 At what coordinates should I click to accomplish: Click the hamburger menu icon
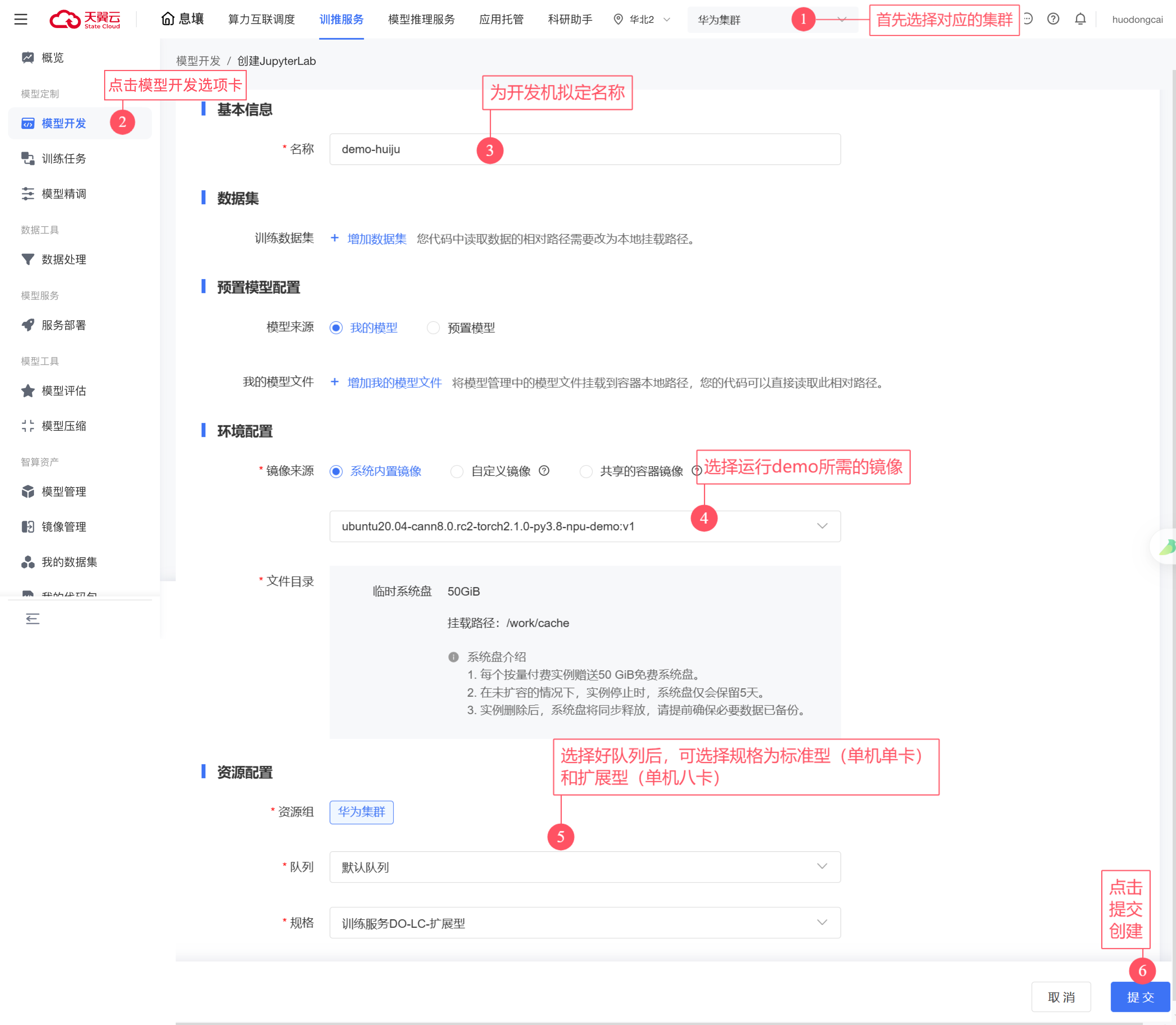pyautogui.click(x=21, y=19)
